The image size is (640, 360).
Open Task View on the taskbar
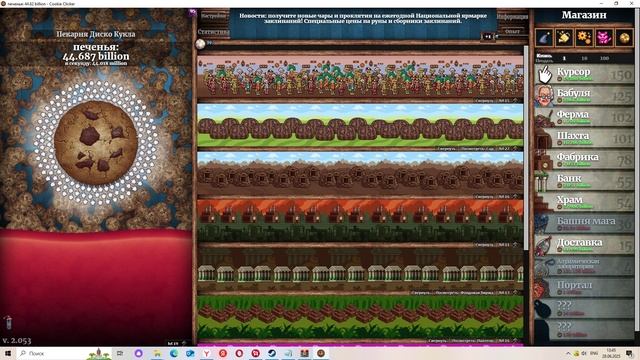[120, 353]
